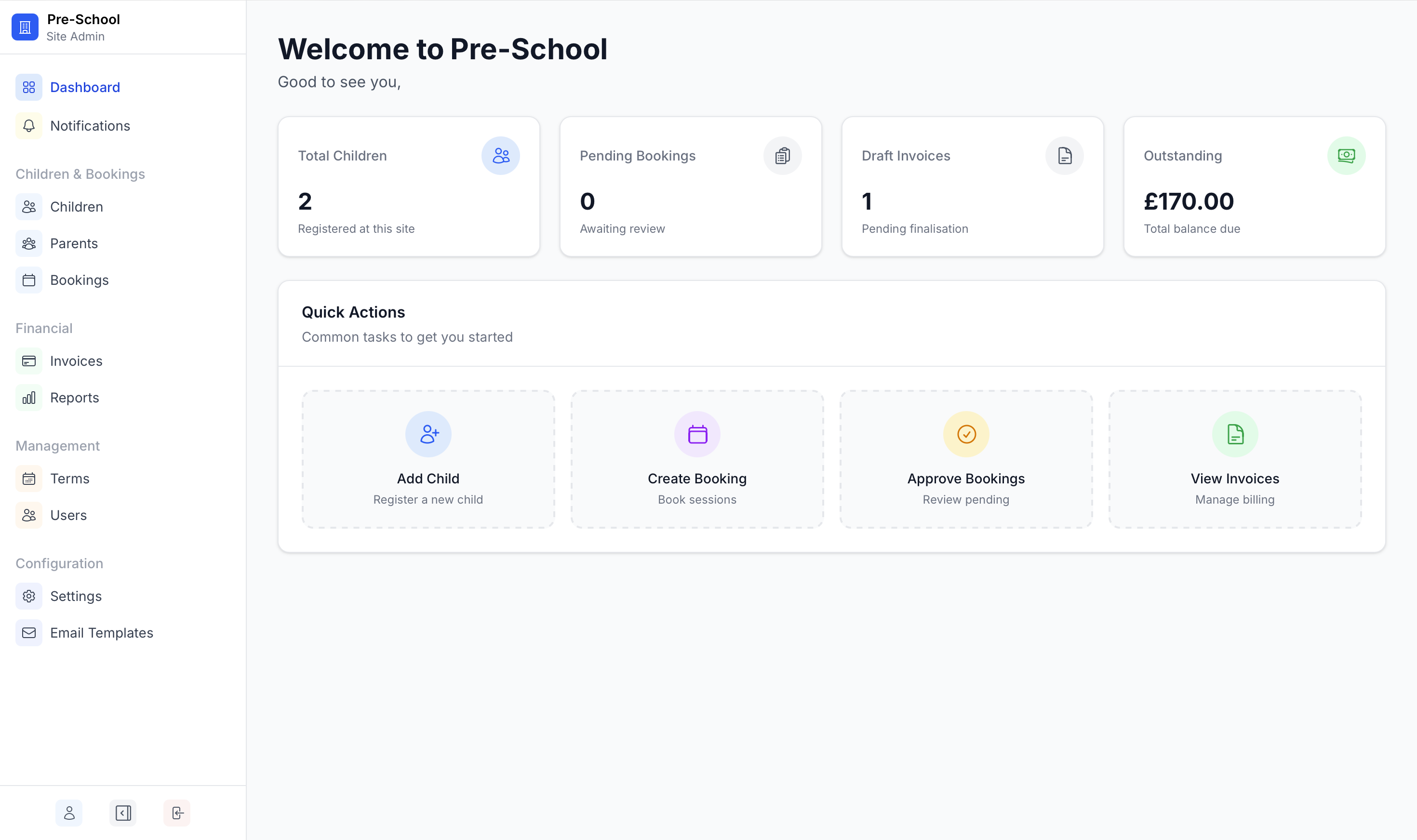Select the Users icon under Management
The image size is (1417, 840).
click(x=28, y=515)
